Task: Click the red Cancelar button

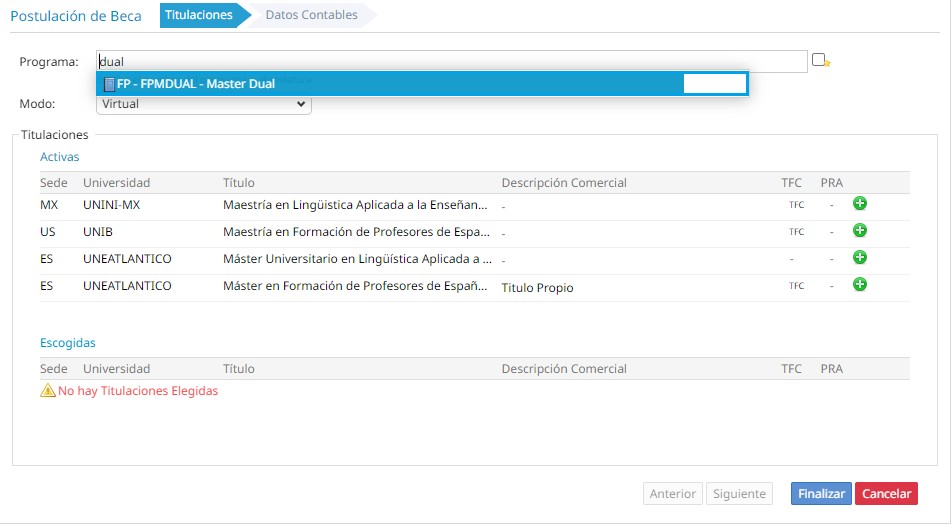Action: coord(885,494)
